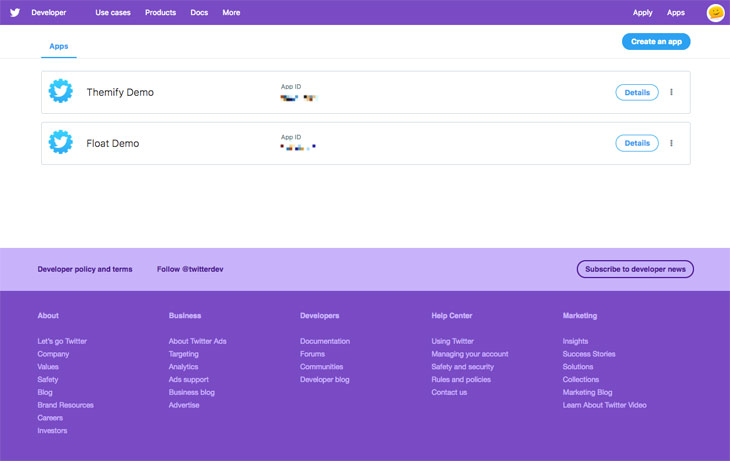Open Managing your account footer link
Image resolution: width=730 pixels, height=461 pixels.
tap(470, 354)
